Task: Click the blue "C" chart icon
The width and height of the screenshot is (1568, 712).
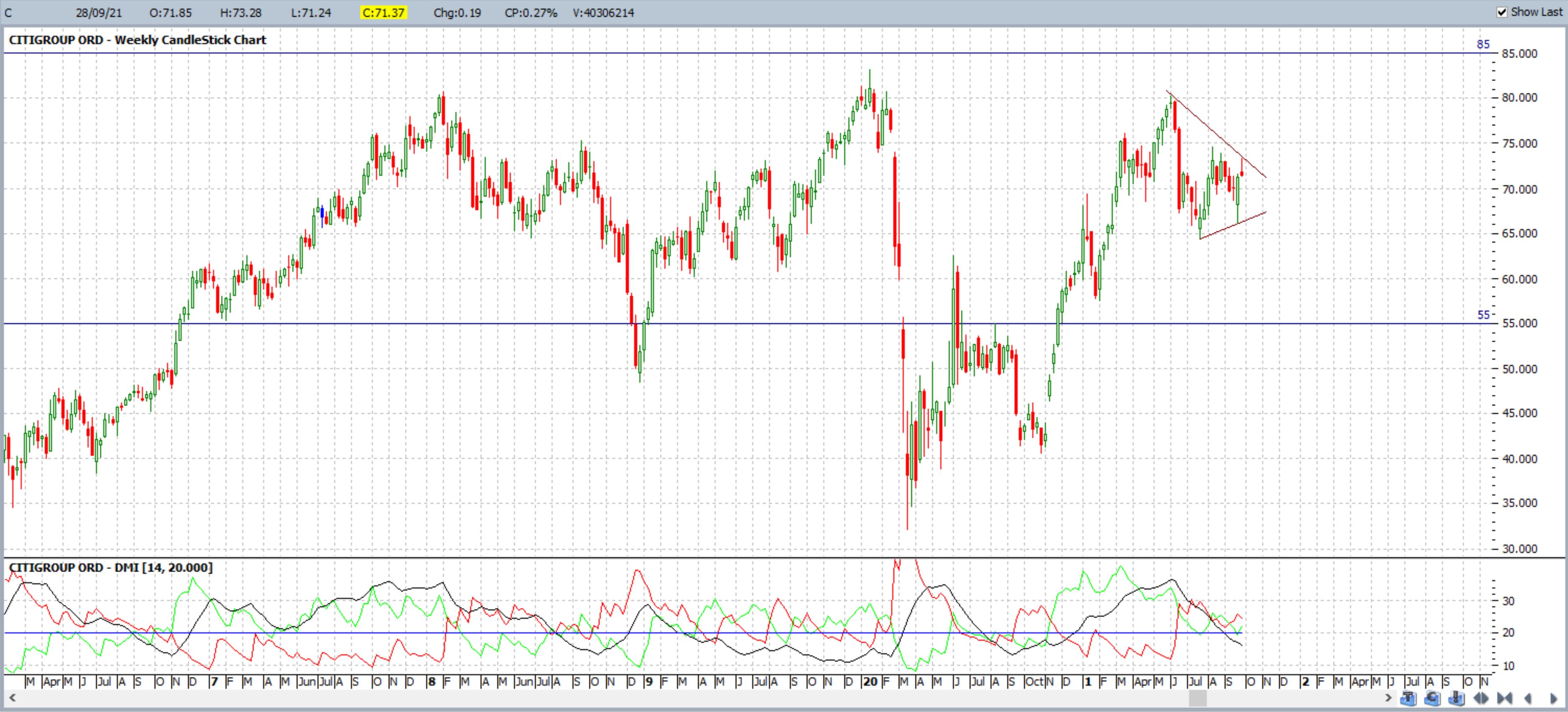Action: [1432, 698]
